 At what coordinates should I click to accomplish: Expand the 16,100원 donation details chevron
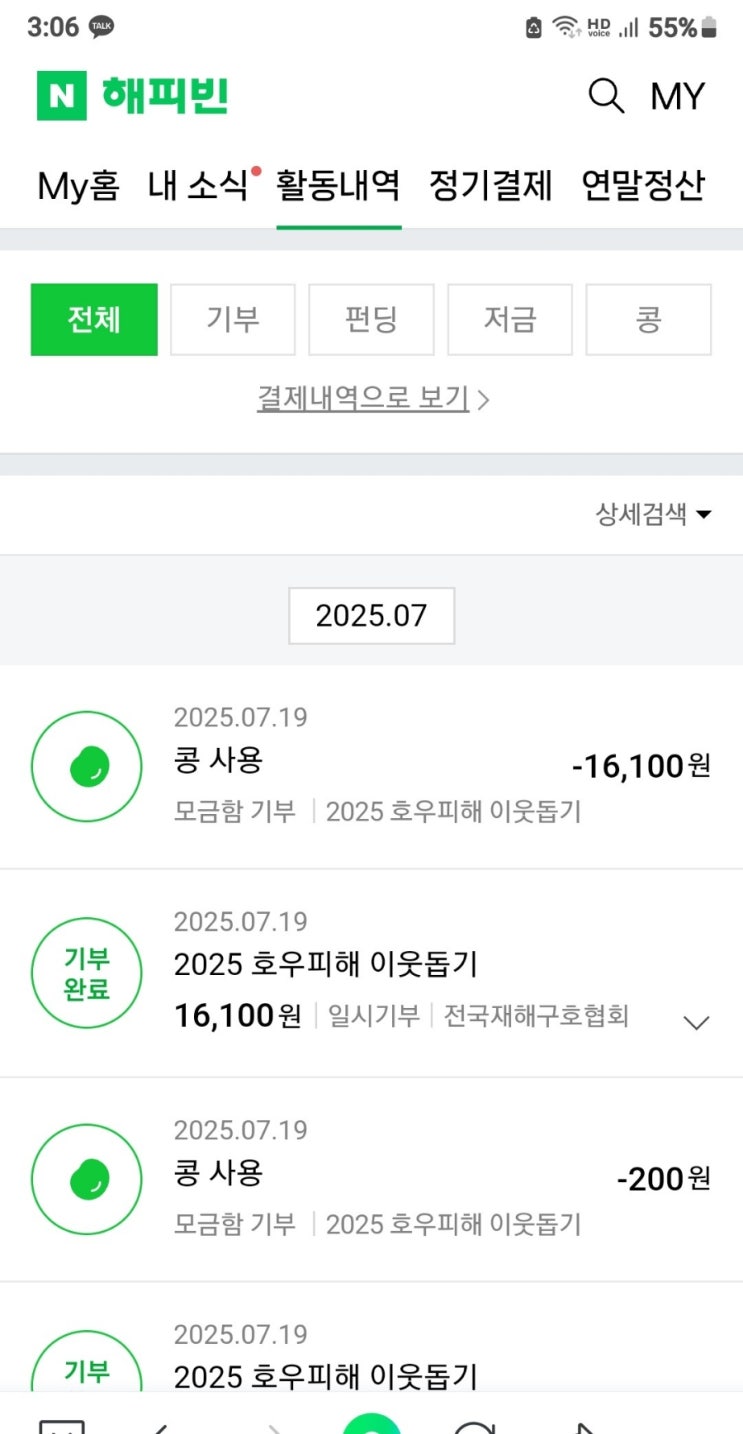pyautogui.click(x=695, y=1022)
